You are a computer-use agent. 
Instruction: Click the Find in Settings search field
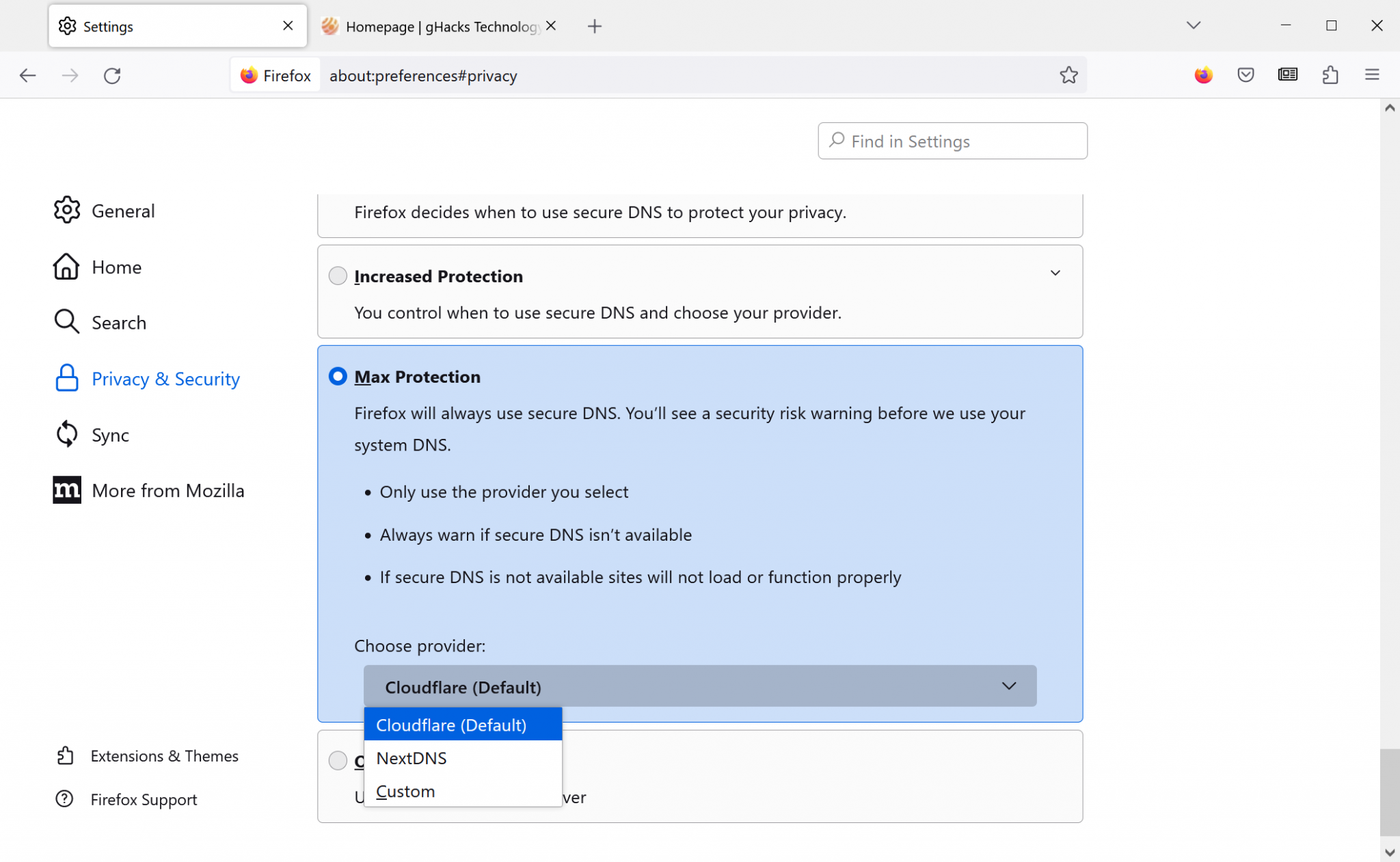pyautogui.click(x=952, y=141)
